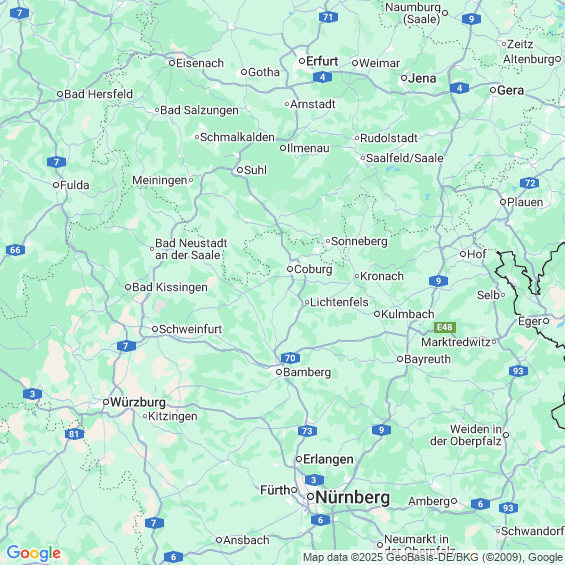565x565 pixels.
Task: Select the Fulda town marker
Action: point(56,185)
